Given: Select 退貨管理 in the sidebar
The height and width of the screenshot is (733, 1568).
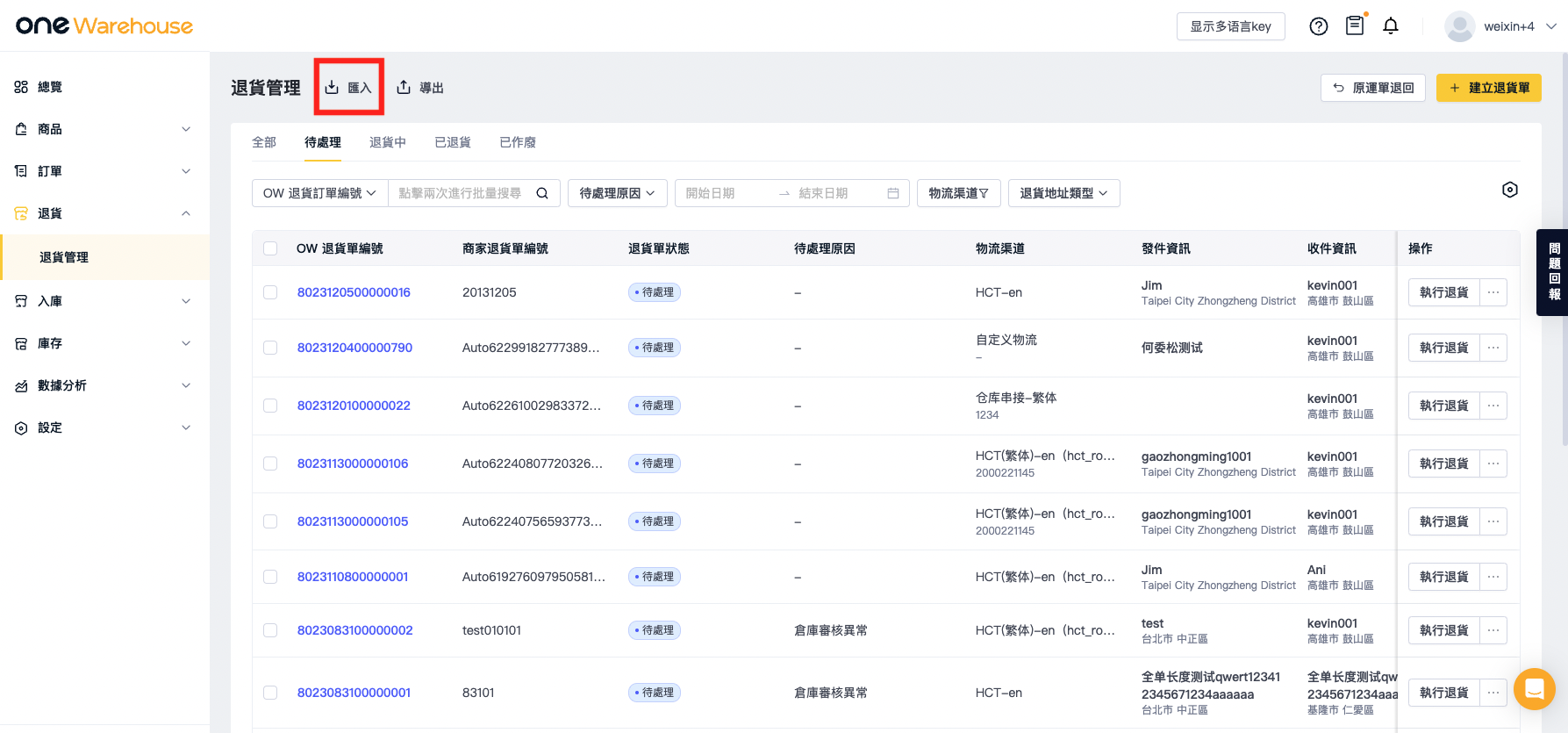Looking at the screenshot, I should tap(104, 257).
